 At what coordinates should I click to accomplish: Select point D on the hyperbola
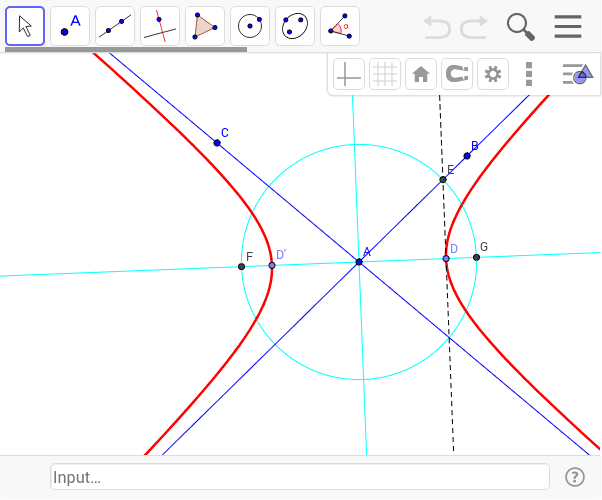point(446,259)
